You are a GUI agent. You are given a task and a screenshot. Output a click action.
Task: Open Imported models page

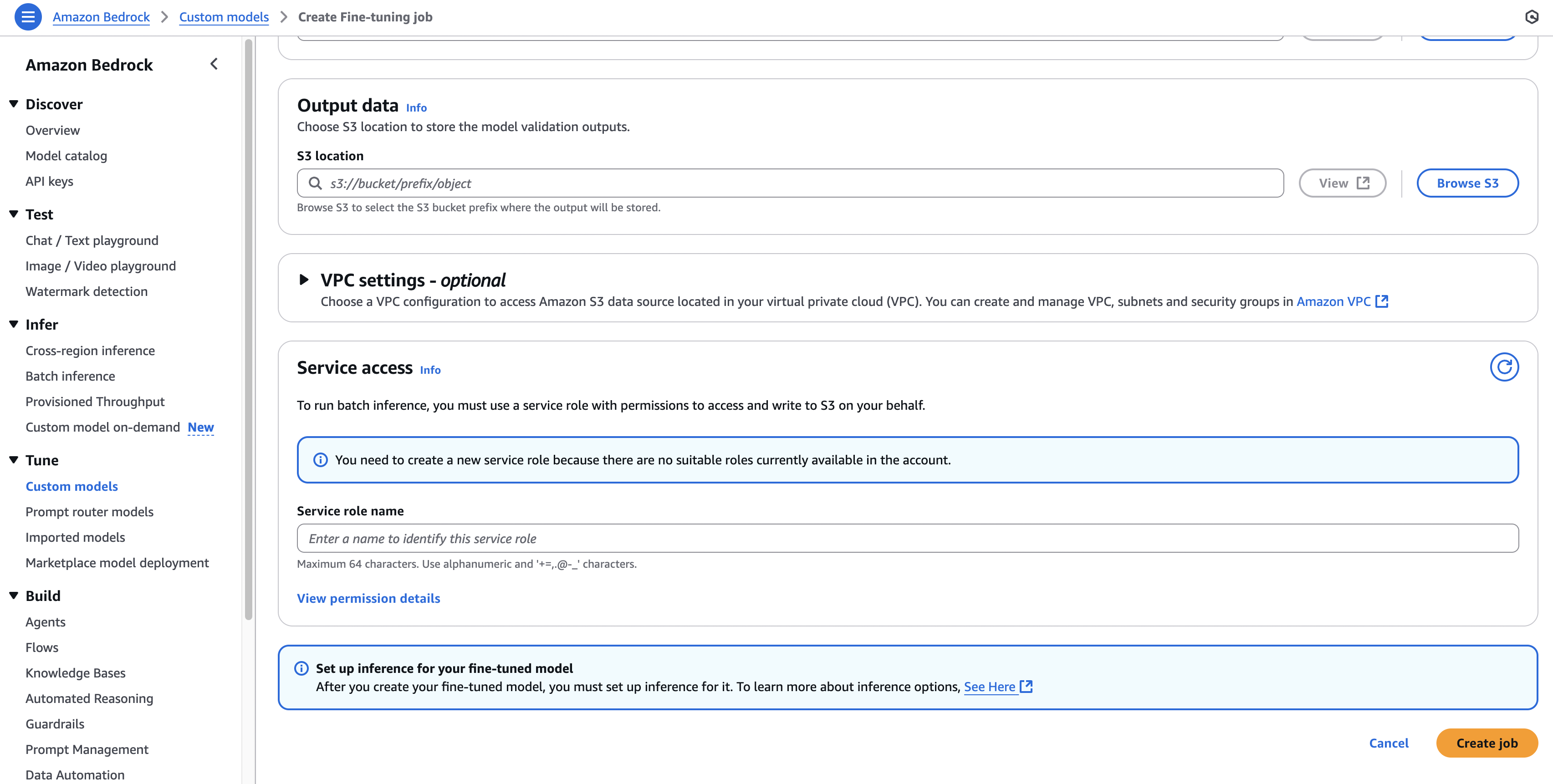coord(75,537)
